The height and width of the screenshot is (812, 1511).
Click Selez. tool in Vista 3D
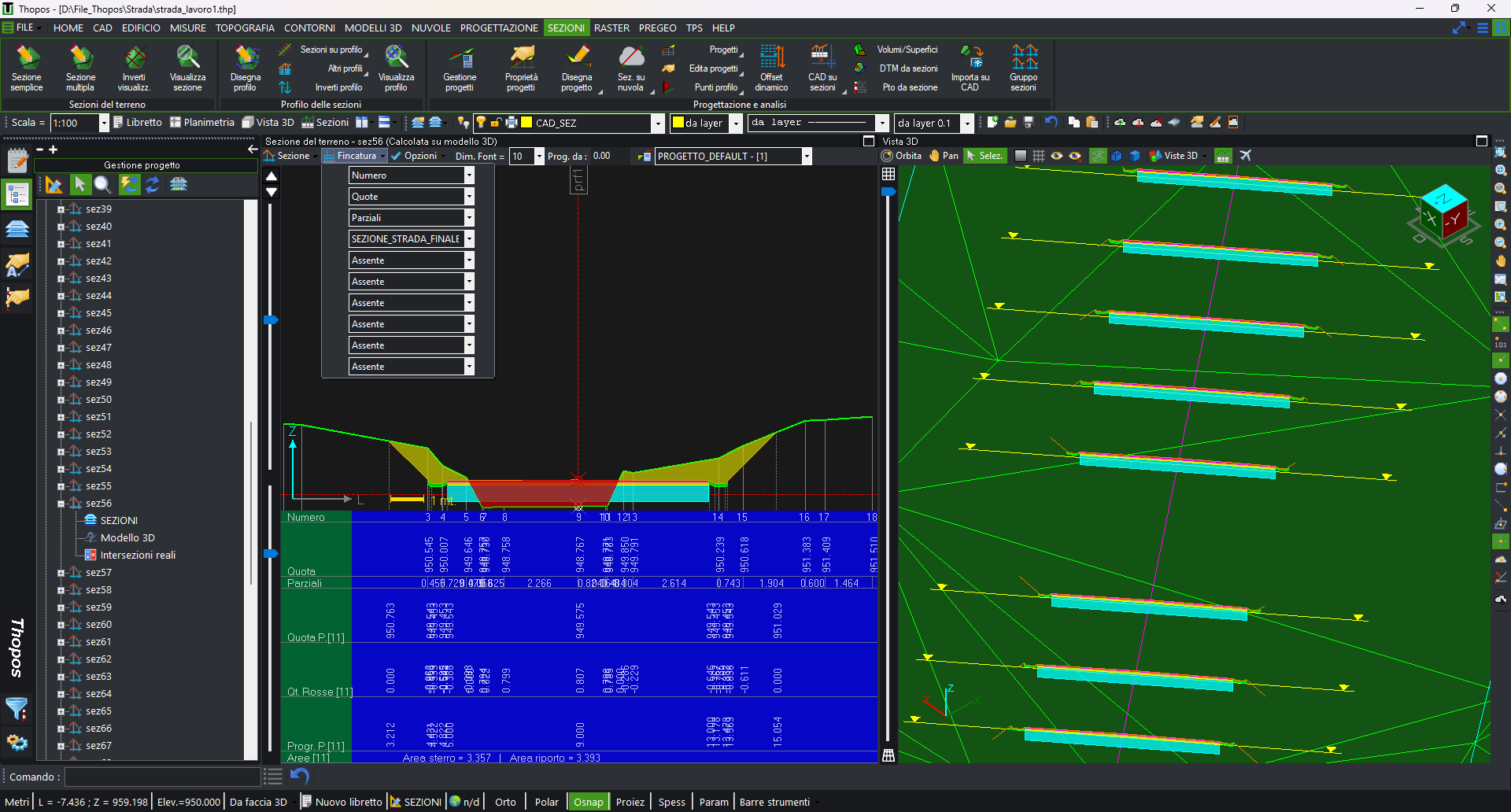[985, 156]
